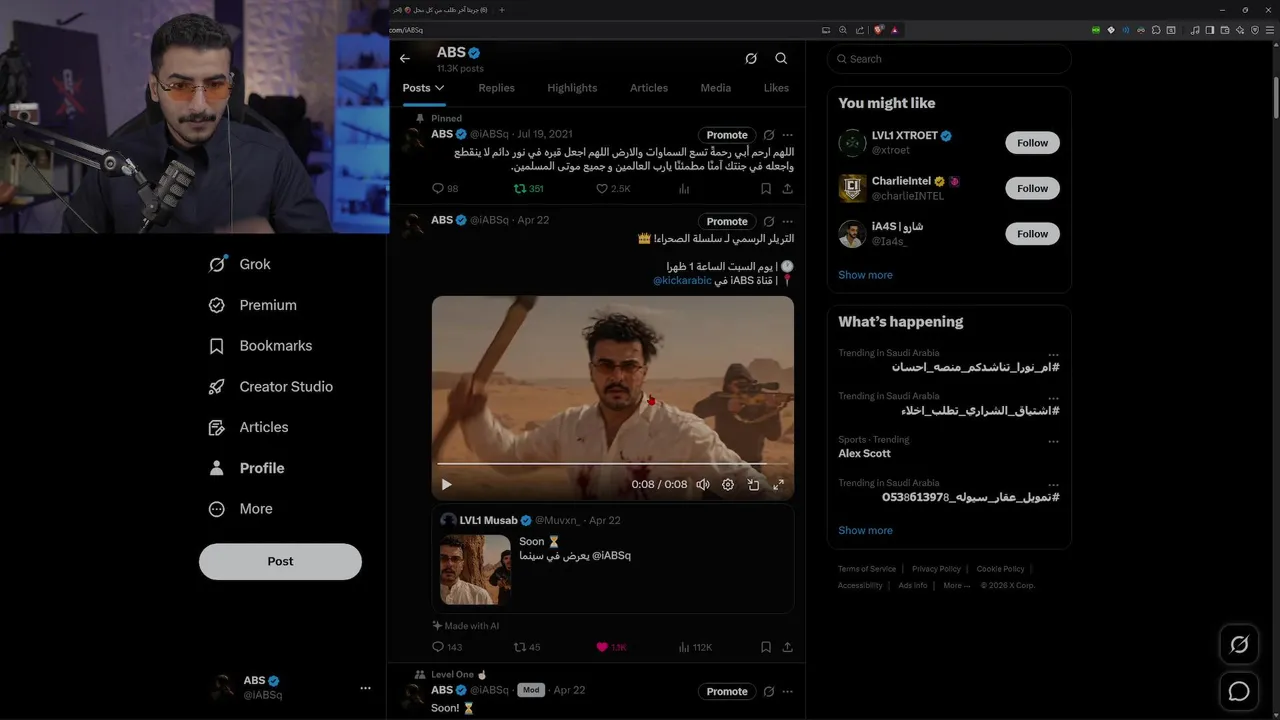Viewport: 1280px width, 720px height.
Task: Open Premium in the left sidebar
Action: click(x=252, y=305)
